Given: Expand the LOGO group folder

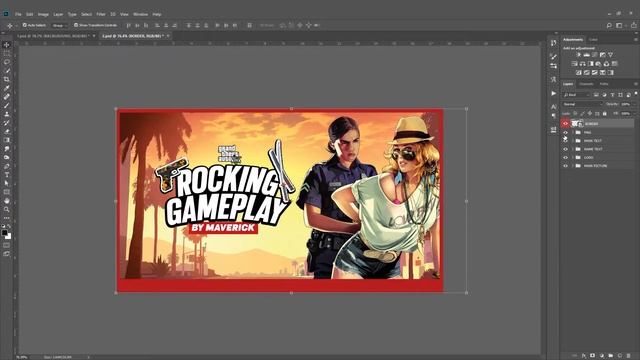Looking at the screenshot, I should pyautogui.click(x=573, y=157).
